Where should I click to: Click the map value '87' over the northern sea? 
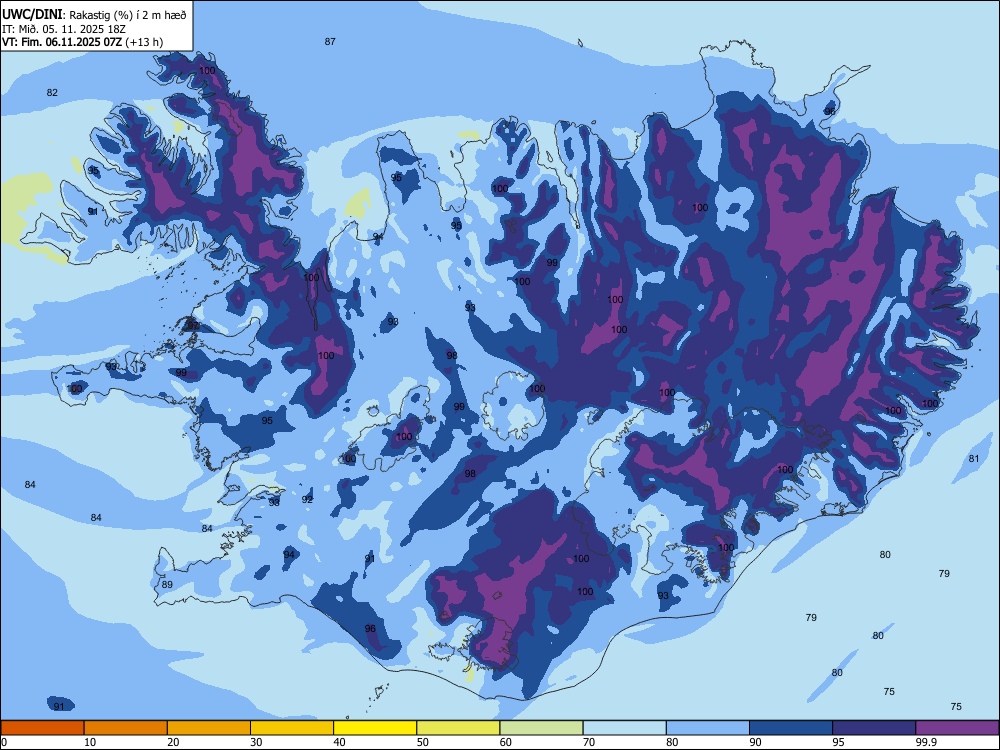click(x=330, y=41)
